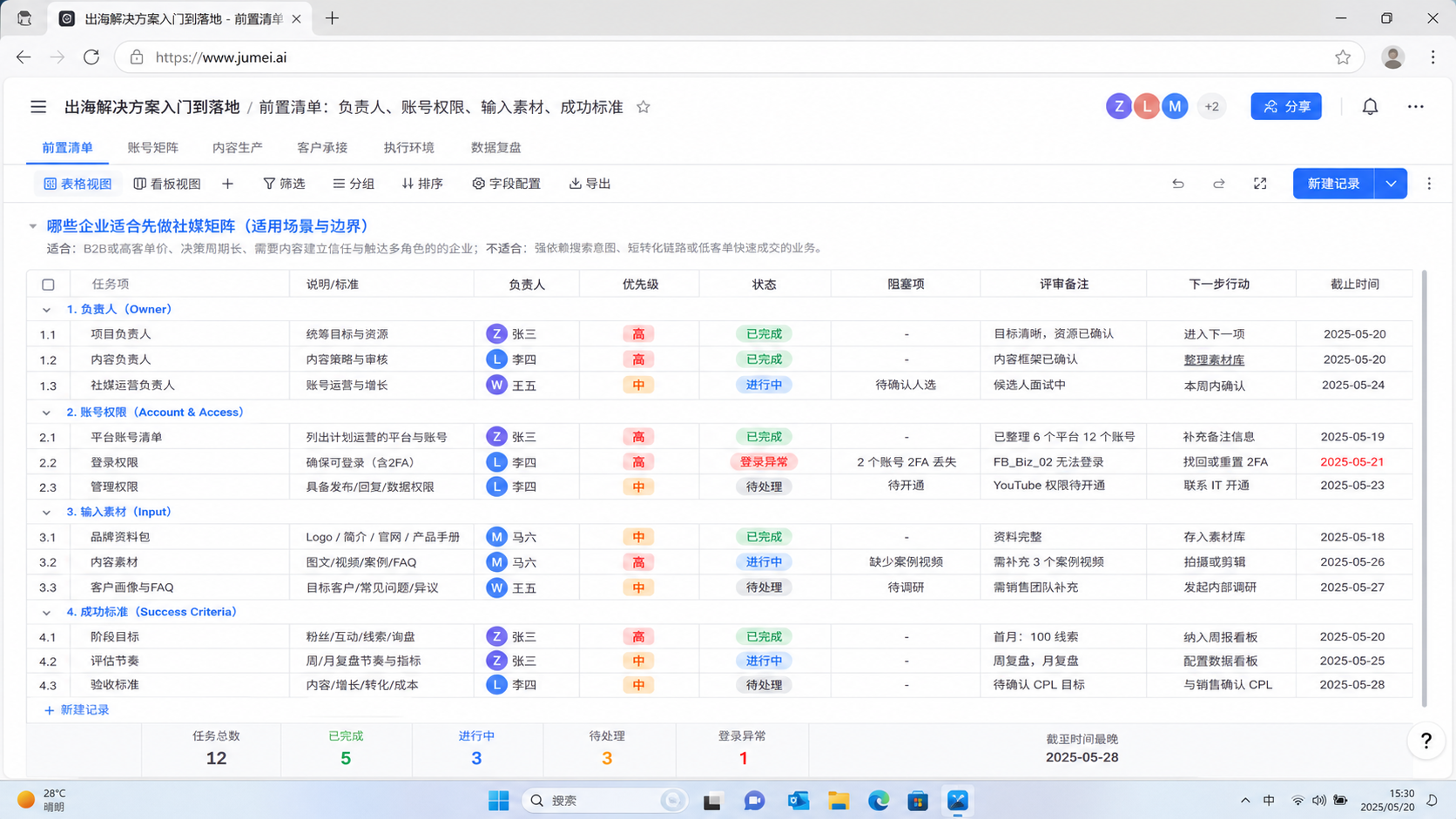Click the 状态 column header
Image resolution: width=1456 pixels, height=819 pixels.
tap(764, 285)
